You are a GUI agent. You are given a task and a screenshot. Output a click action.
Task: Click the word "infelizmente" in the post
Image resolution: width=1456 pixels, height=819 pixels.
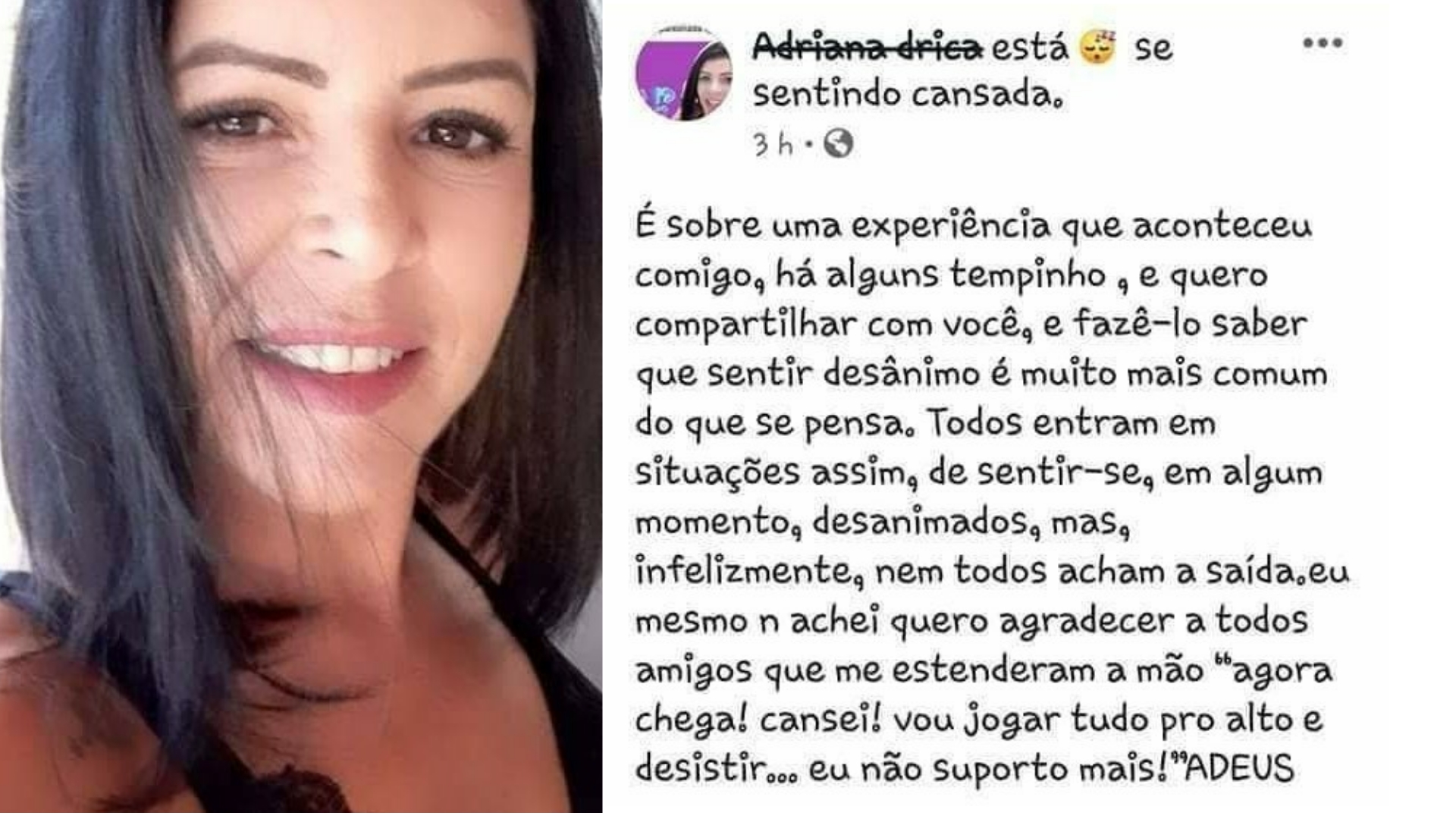pyautogui.click(x=744, y=571)
